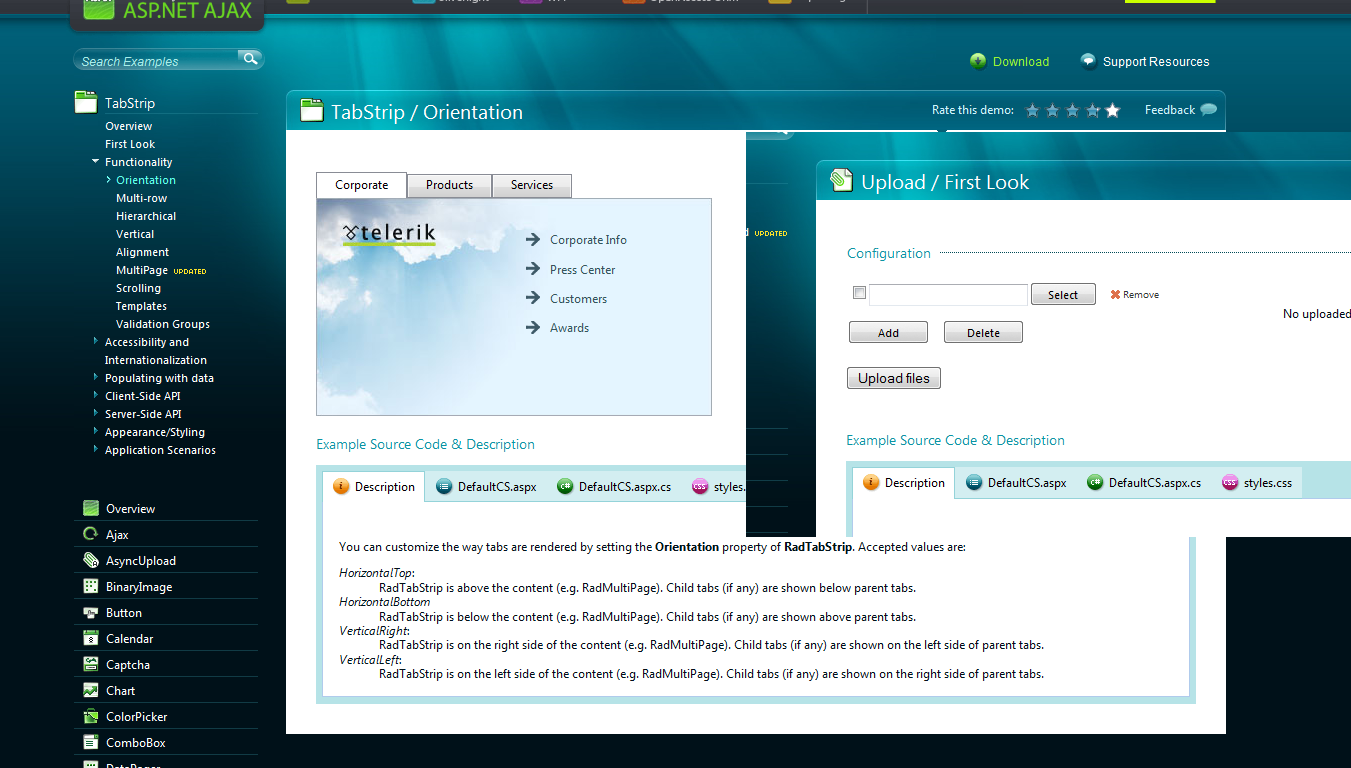This screenshot has height=768, width=1351.
Task: Click the ASP.NET AJAX logo
Action: pos(167,12)
